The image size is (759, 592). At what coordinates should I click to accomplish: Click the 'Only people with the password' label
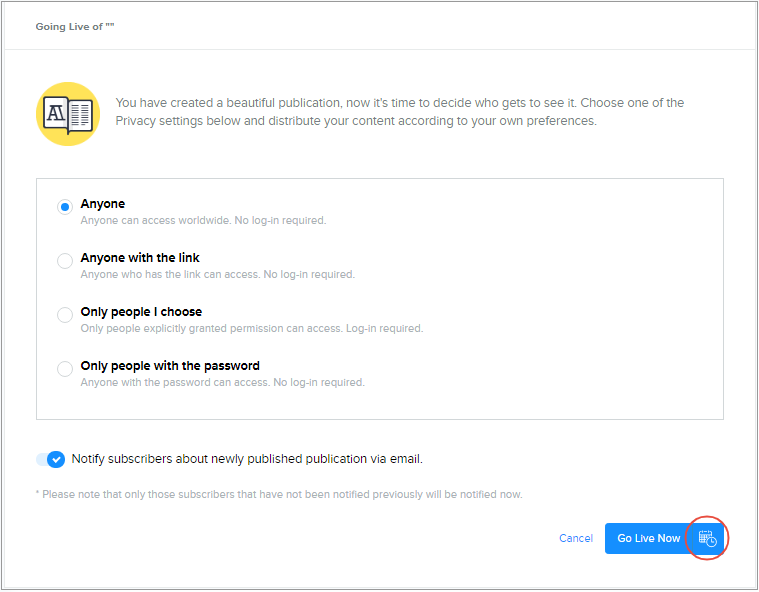pyautogui.click(x=170, y=366)
